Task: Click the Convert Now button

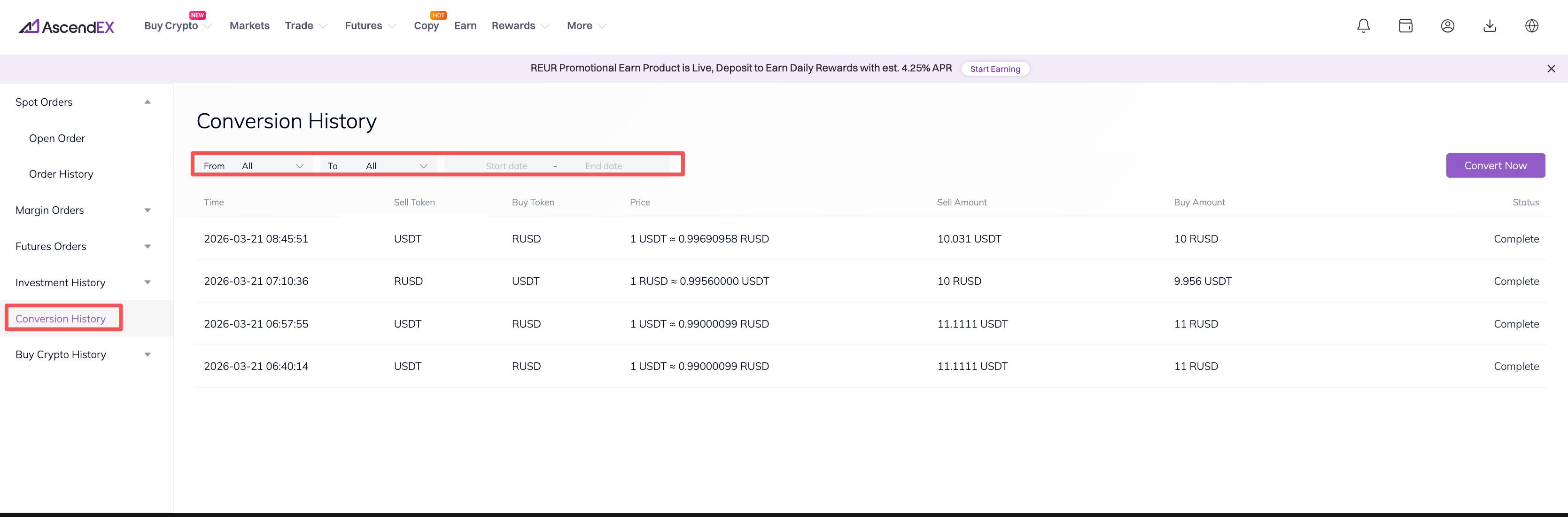Action: (1495, 165)
